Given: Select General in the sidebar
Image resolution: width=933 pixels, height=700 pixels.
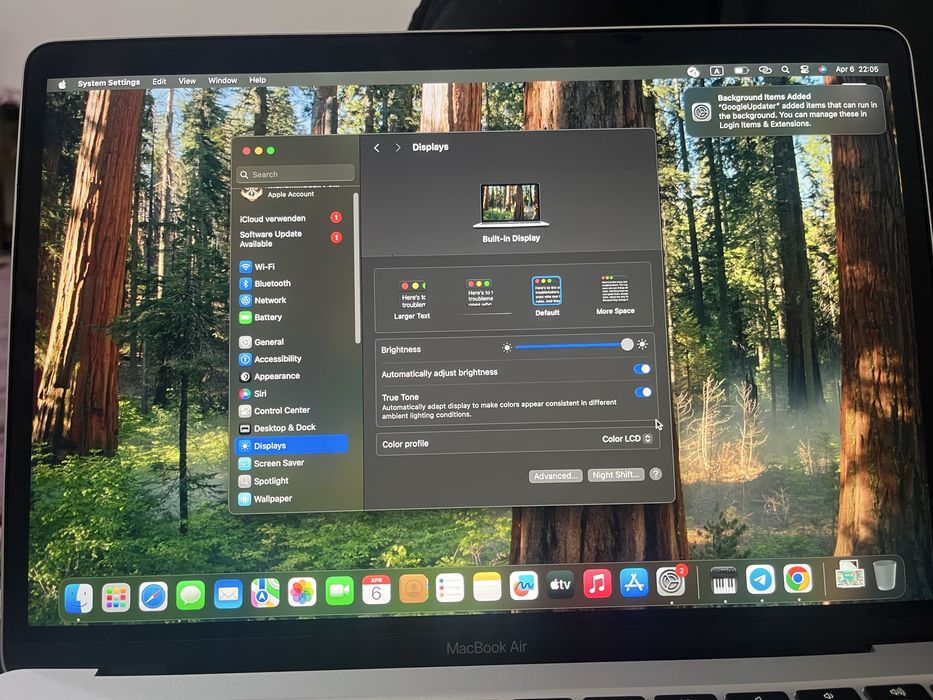Looking at the screenshot, I should [x=261, y=342].
